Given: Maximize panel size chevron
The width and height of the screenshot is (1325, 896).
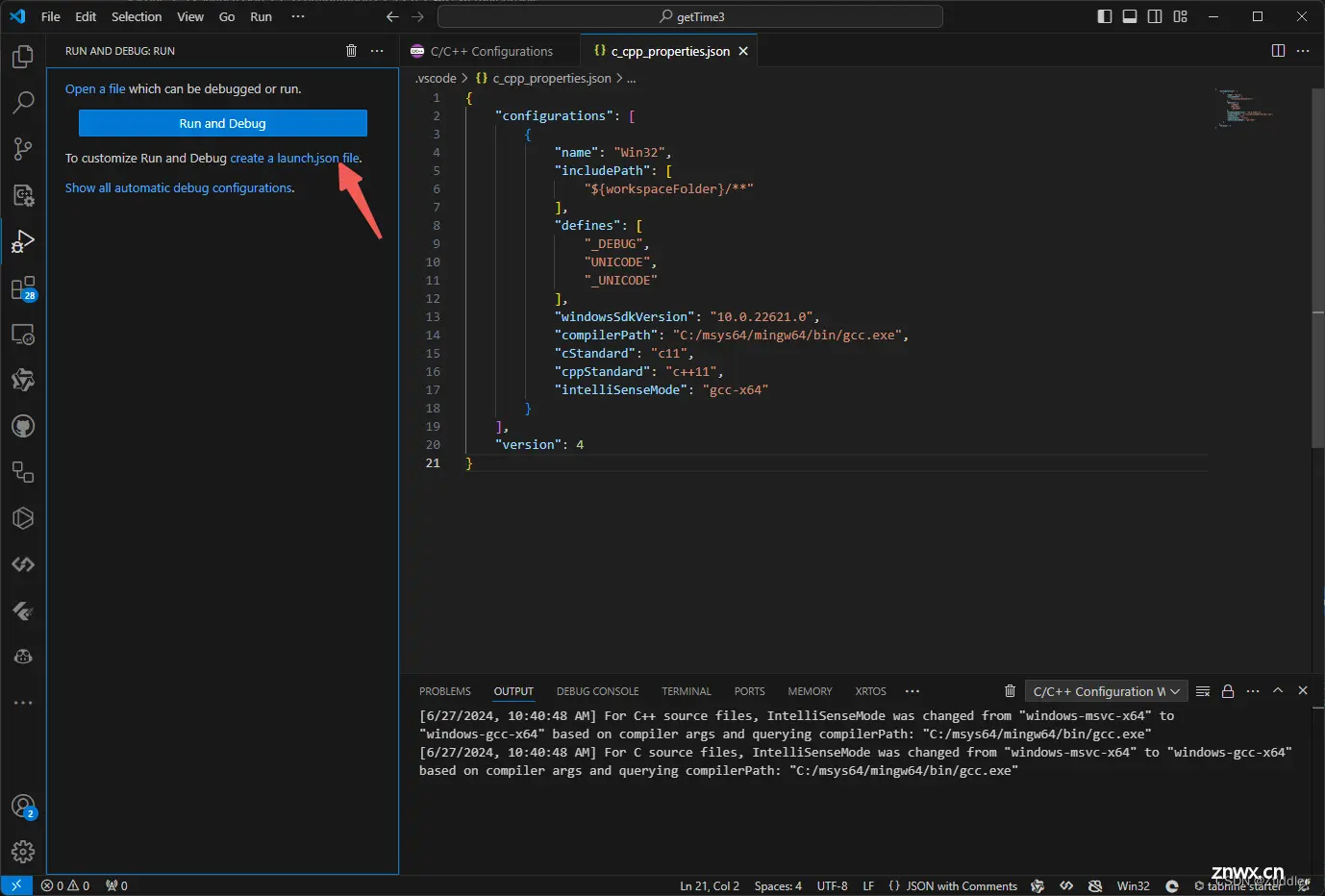Looking at the screenshot, I should pos(1278,691).
